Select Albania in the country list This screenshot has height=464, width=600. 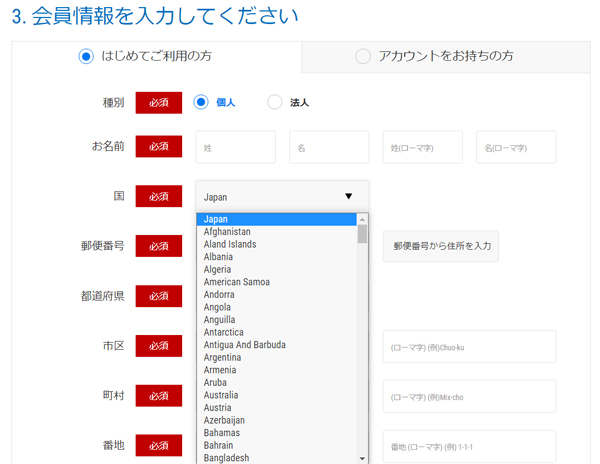click(x=276, y=257)
